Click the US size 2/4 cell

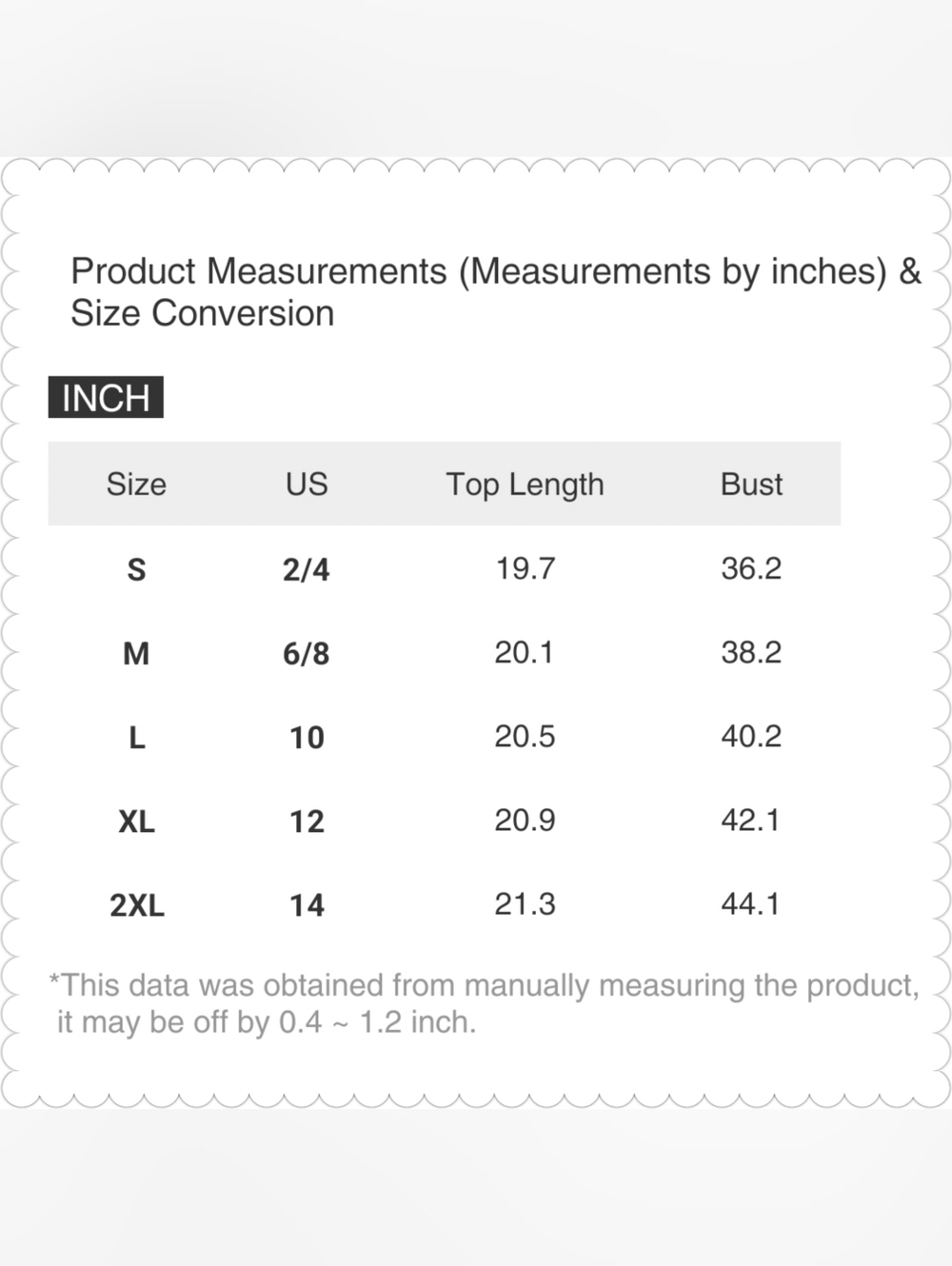tap(307, 569)
